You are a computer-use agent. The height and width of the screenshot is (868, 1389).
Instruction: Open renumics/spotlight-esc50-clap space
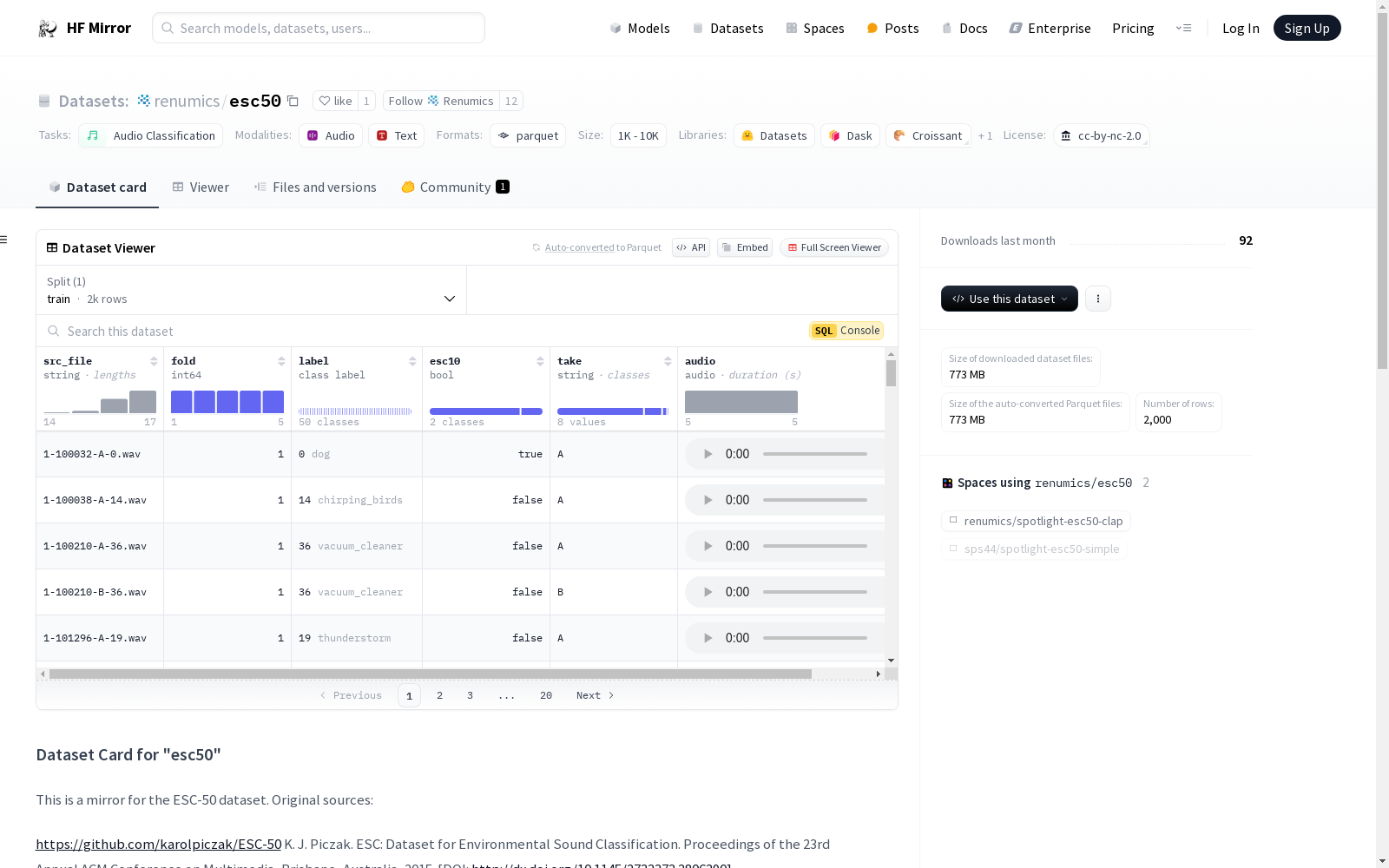(x=1036, y=521)
